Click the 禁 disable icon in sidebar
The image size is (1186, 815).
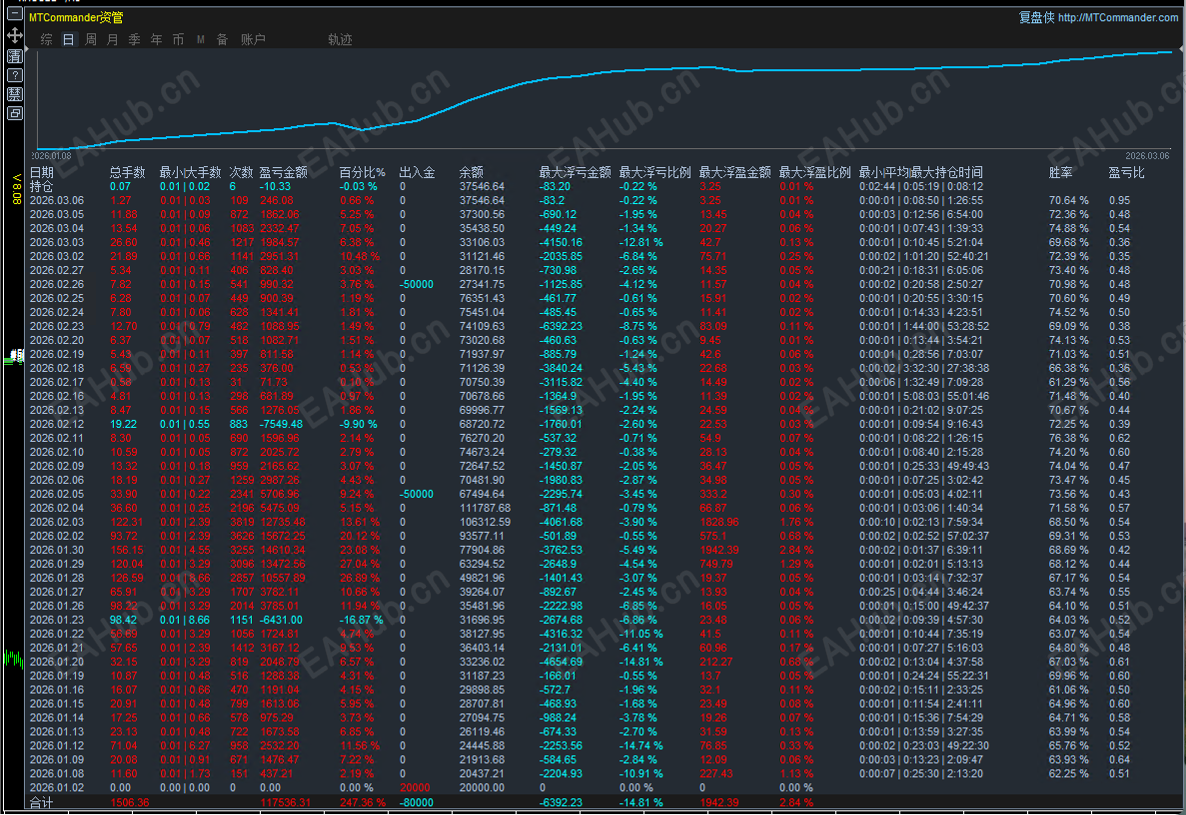(15, 94)
